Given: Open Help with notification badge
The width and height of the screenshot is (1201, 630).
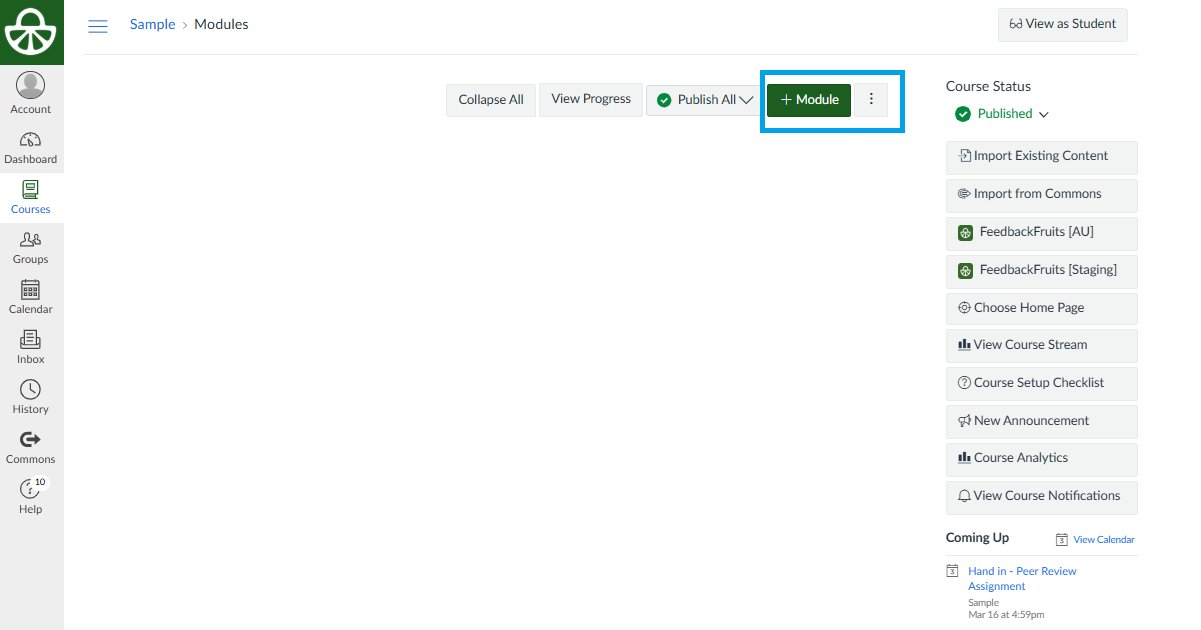Looking at the screenshot, I should click(x=31, y=496).
